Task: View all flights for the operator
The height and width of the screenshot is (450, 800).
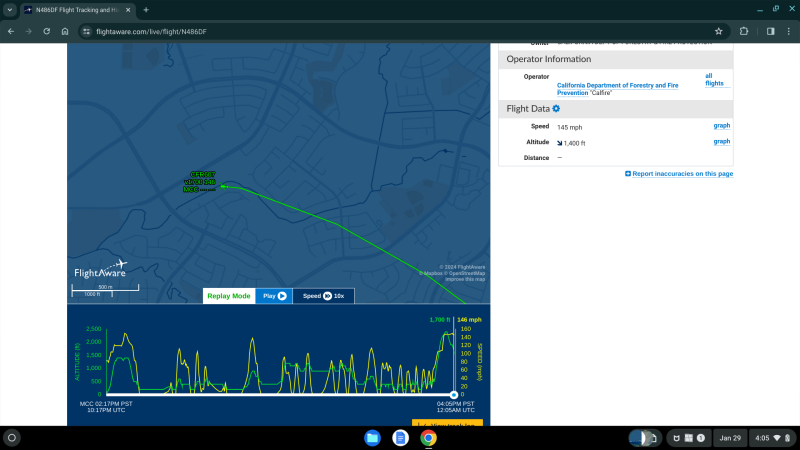Action: point(714,80)
